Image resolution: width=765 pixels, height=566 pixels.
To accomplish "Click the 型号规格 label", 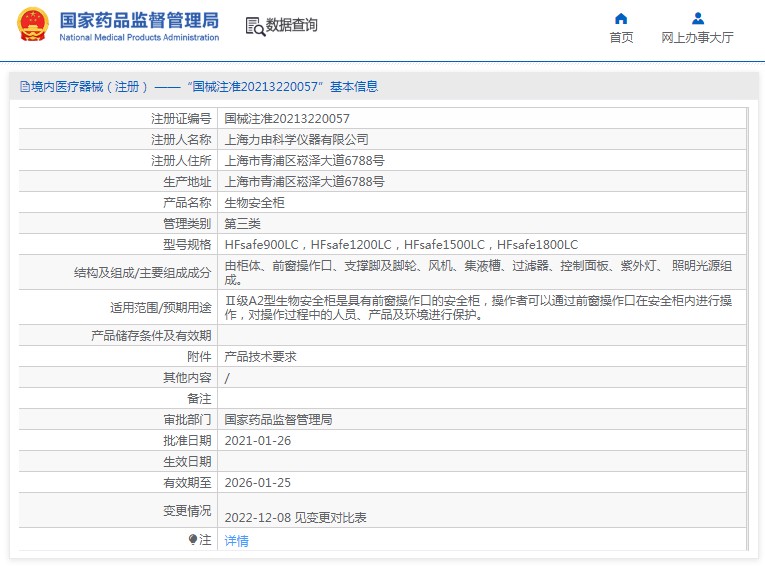I will tap(187, 244).
